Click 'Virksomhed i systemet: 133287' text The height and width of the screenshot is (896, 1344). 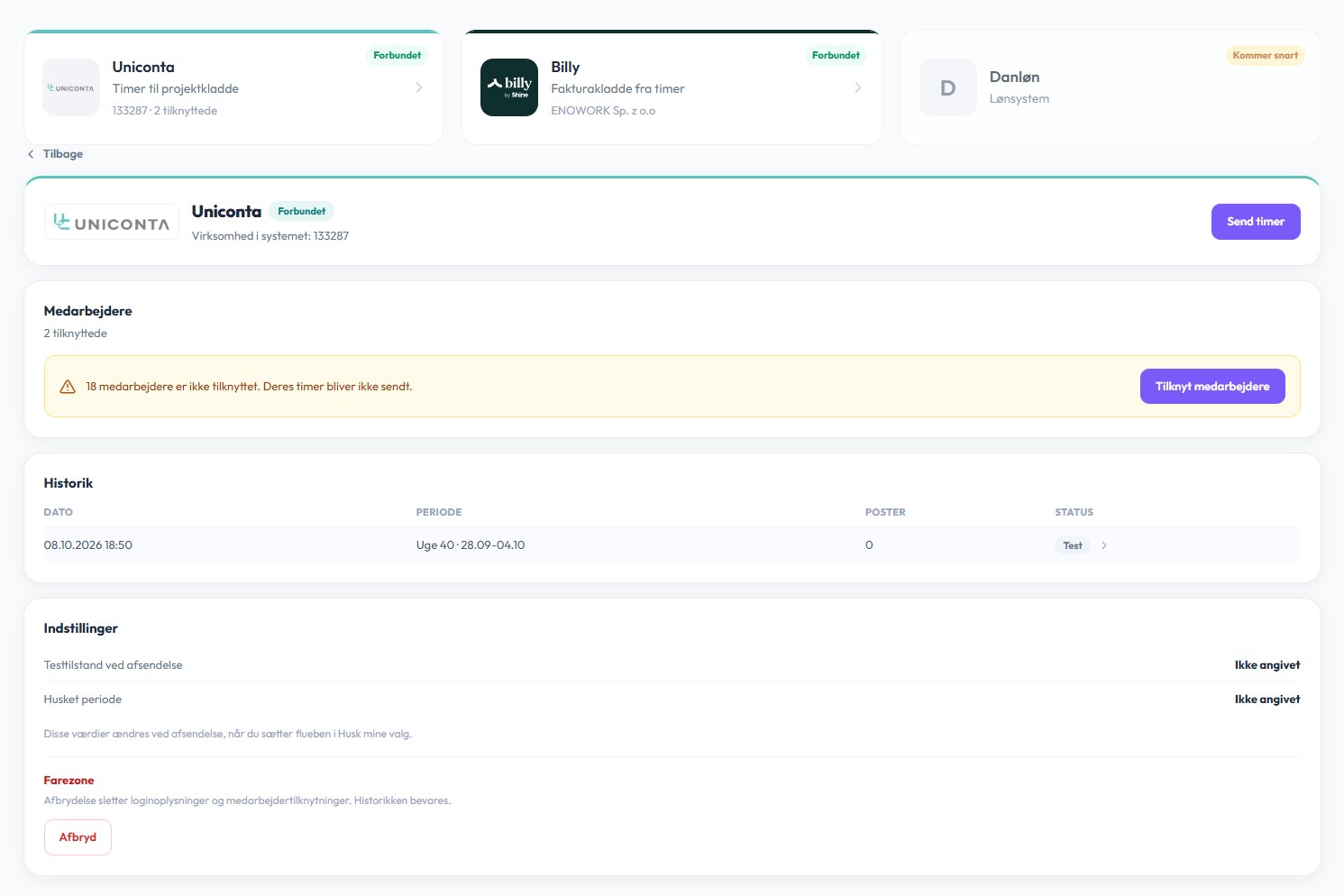coord(270,236)
